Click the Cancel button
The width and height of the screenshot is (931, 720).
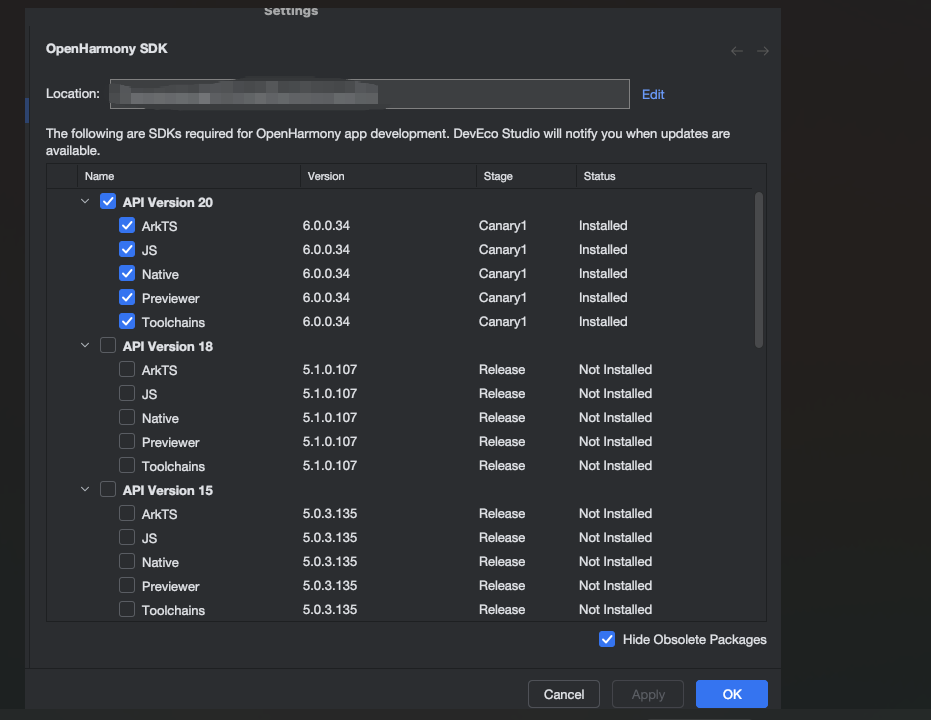[563, 694]
